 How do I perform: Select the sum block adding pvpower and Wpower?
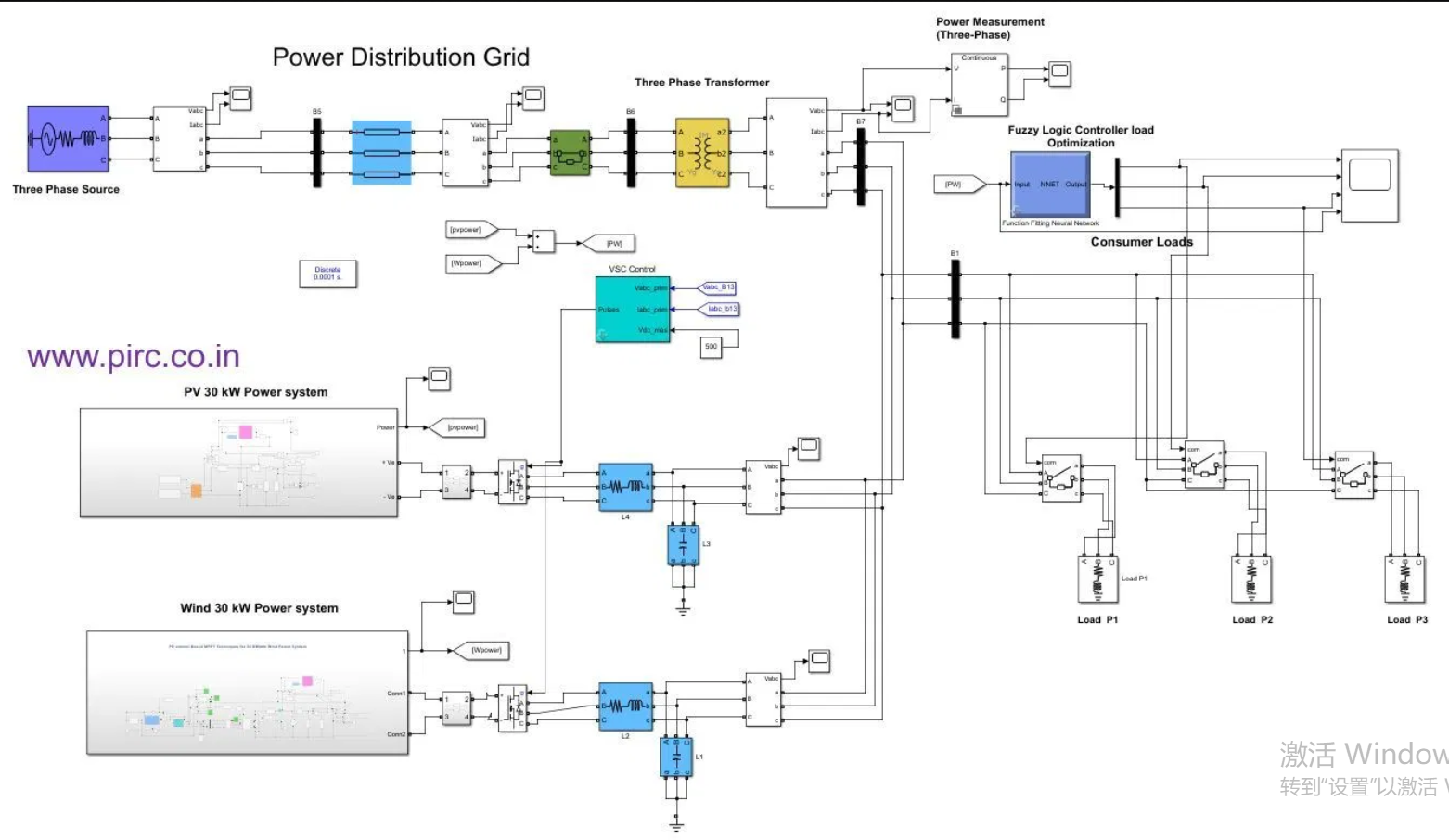point(543,242)
